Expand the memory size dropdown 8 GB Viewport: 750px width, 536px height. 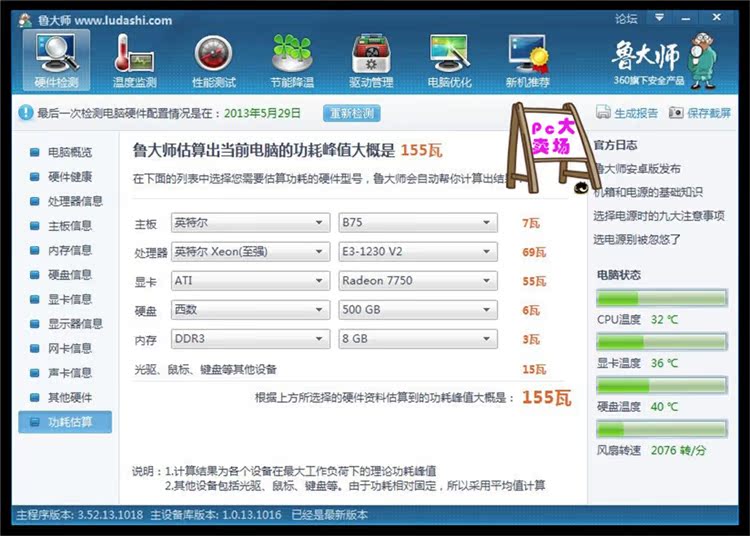pyautogui.click(x=418, y=339)
